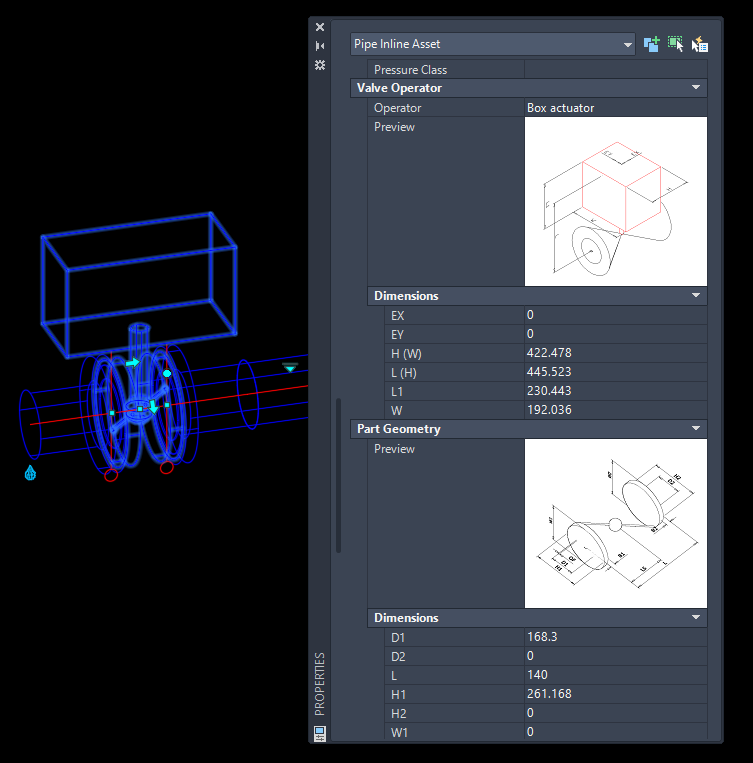Toggle PICKADD variable value icon
The image size is (753, 763).
[x=651, y=44]
